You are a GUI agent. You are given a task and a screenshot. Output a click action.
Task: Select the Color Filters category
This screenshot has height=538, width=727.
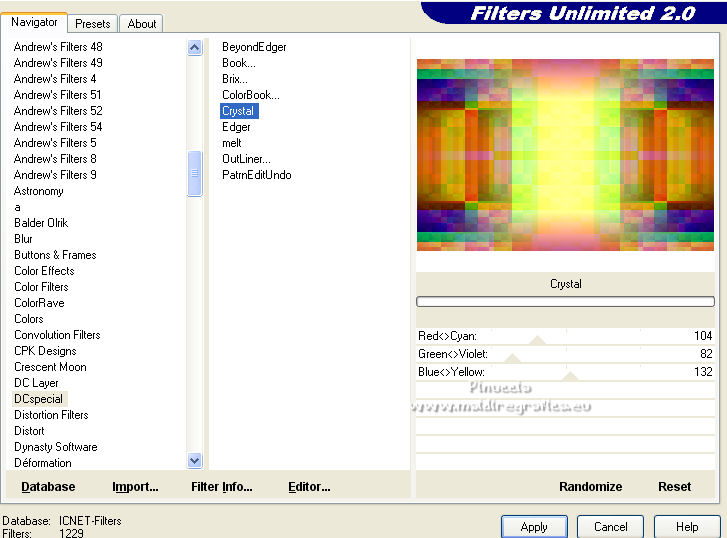[x=41, y=287]
